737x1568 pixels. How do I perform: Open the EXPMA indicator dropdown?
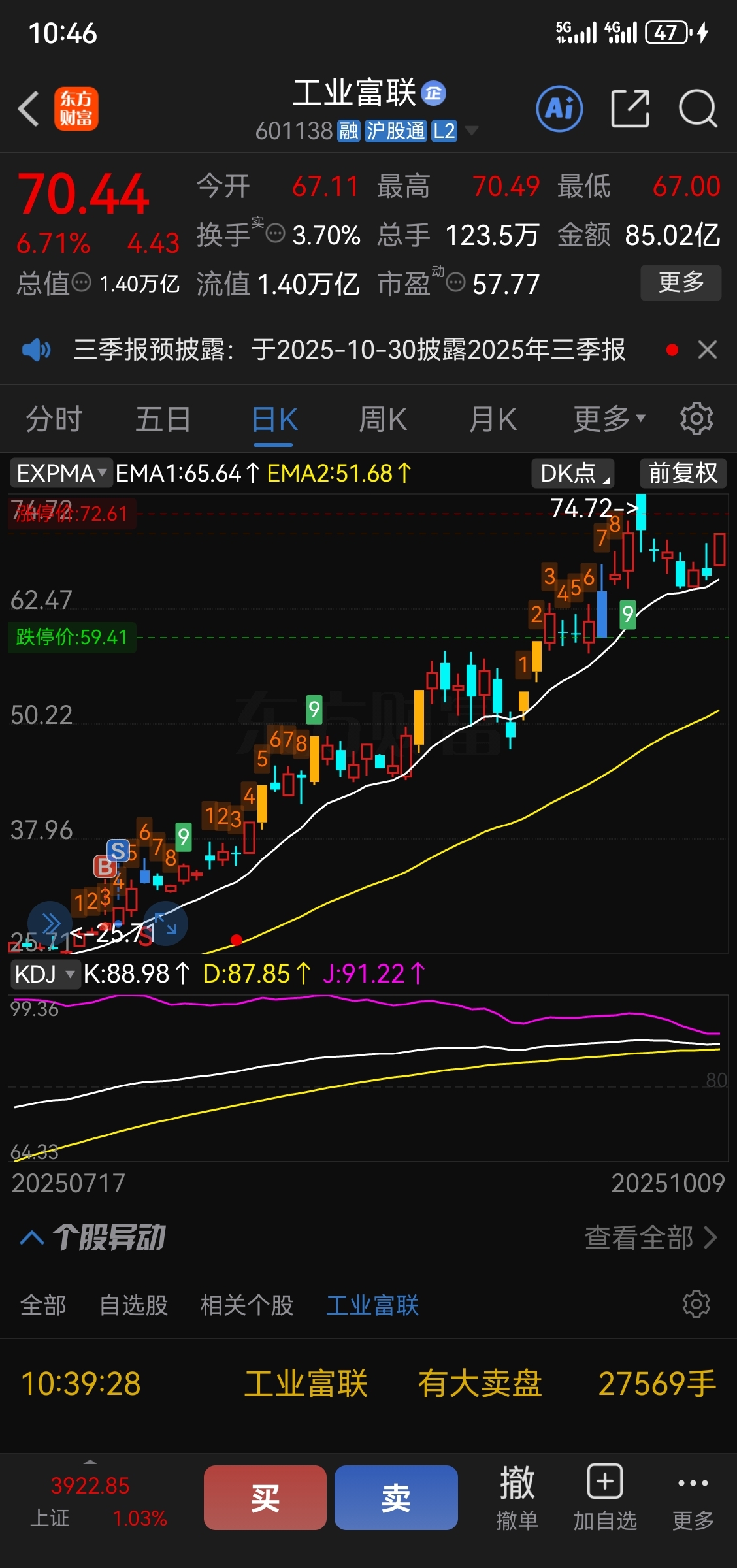61,473
